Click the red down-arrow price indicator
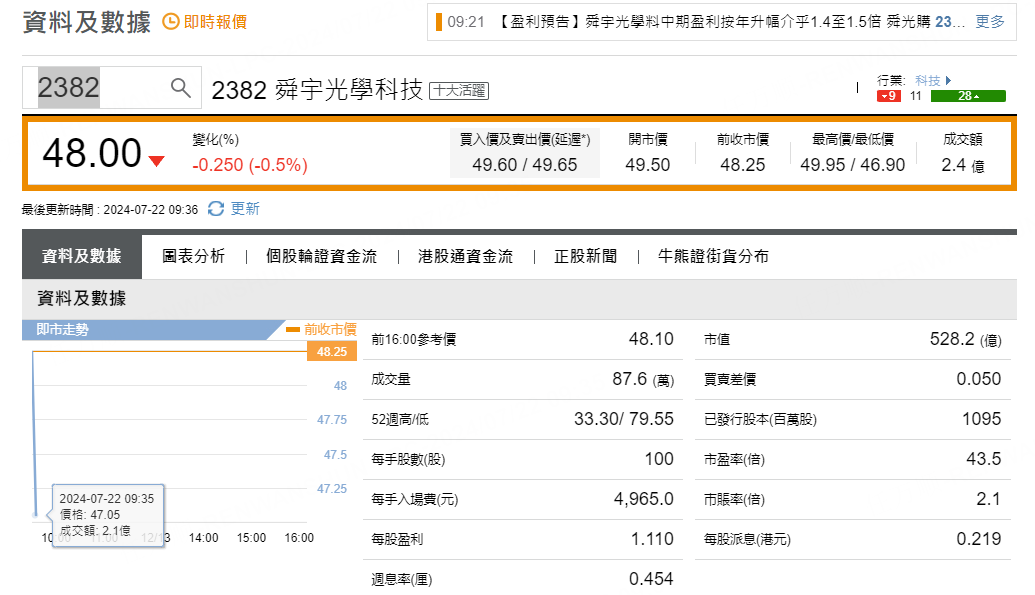This screenshot has width=1035, height=595. coord(156,161)
